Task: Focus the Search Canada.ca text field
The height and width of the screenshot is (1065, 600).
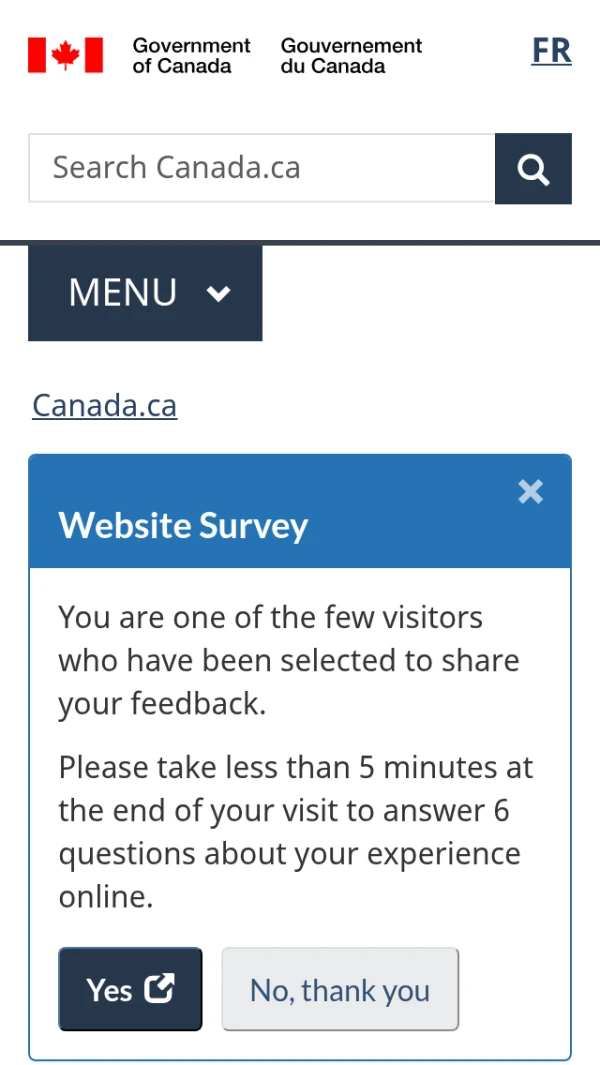Action: click(x=262, y=168)
